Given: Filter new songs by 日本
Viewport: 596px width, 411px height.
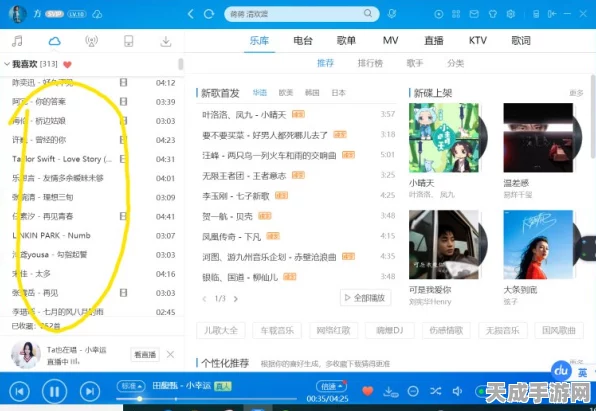Looking at the screenshot, I should click(x=338, y=93).
